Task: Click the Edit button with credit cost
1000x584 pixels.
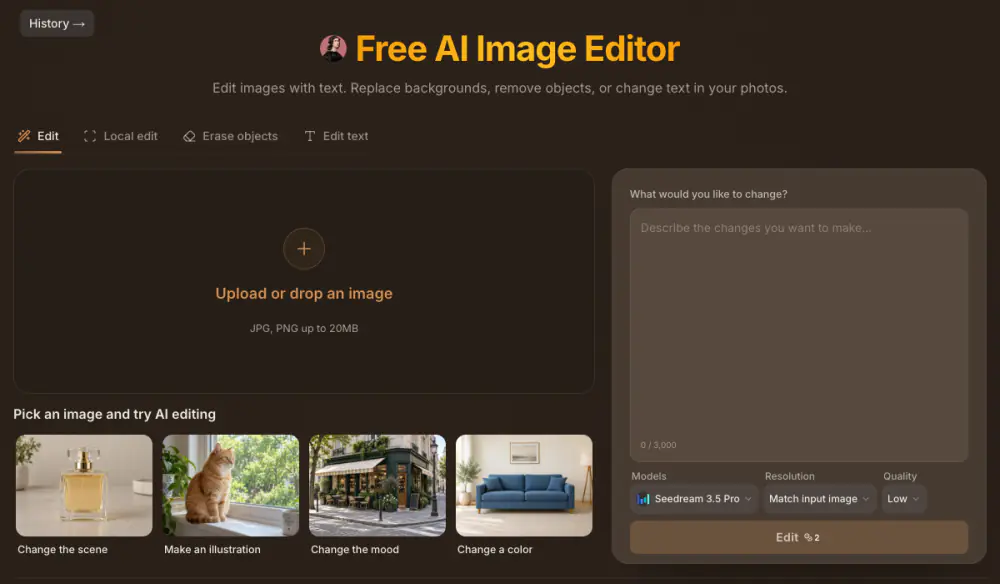Action: (799, 537)
